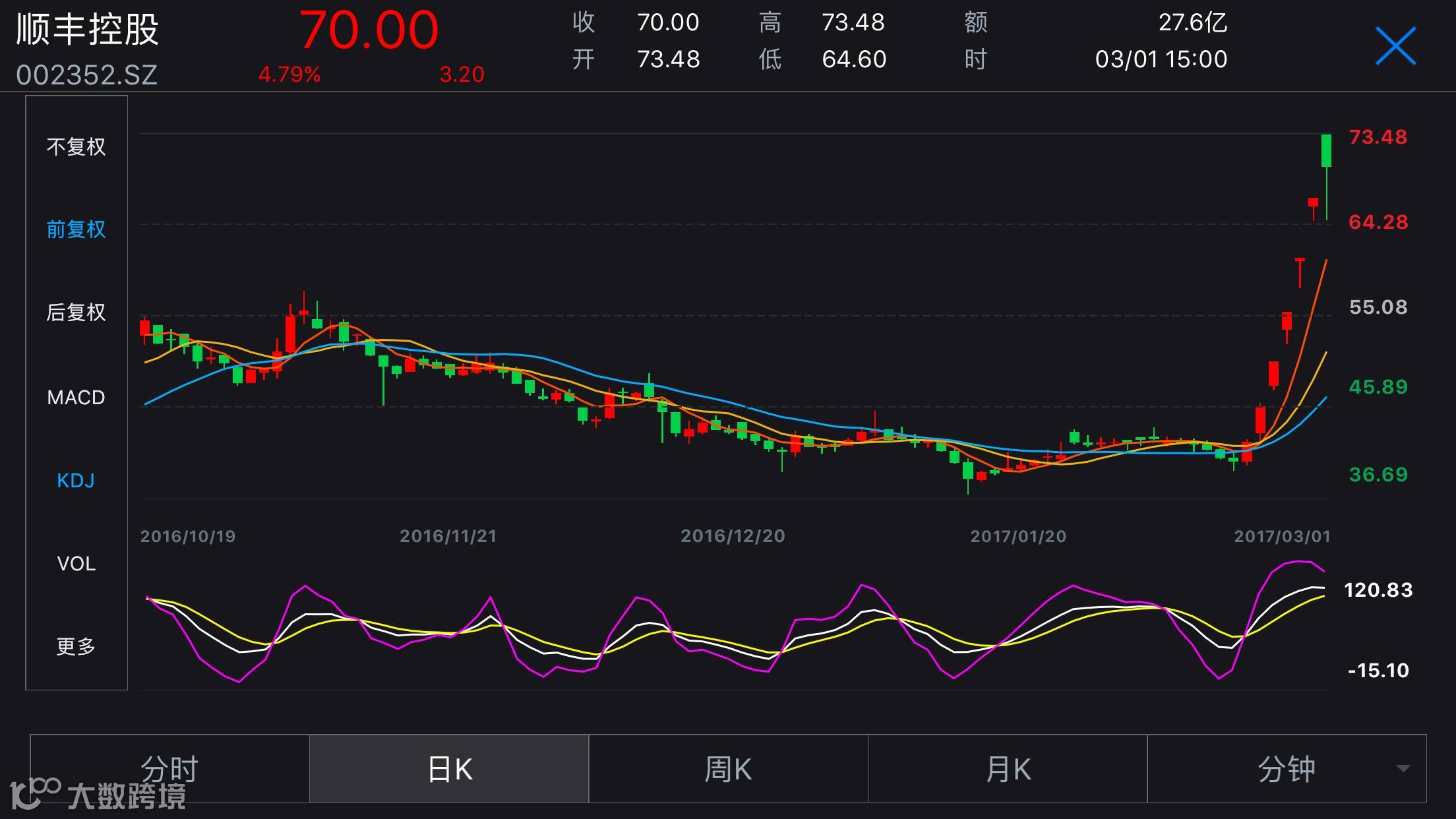Switch indicator to KDJ

tap(76, 481)
